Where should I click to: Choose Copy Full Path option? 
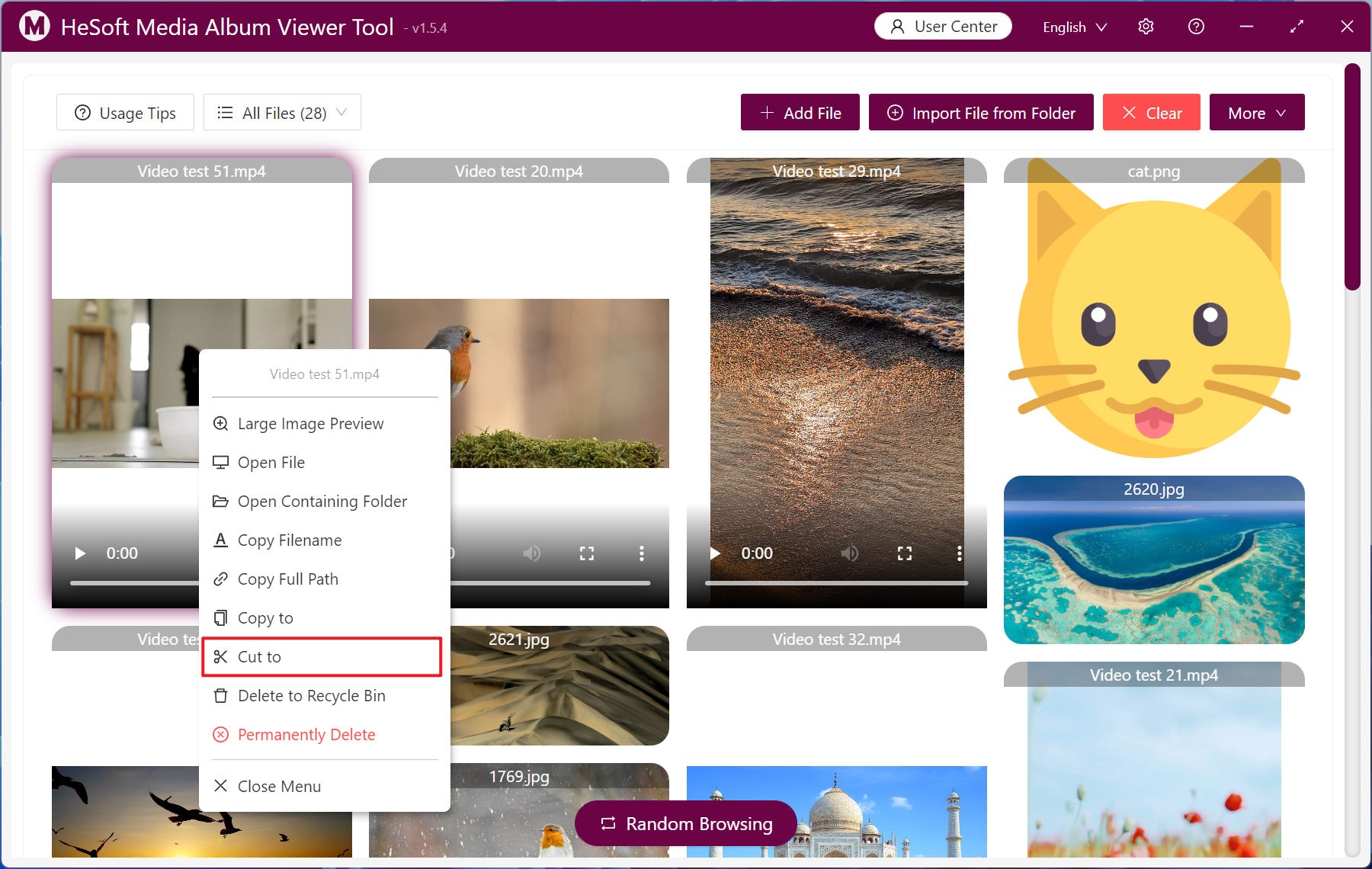pos(325,579)
